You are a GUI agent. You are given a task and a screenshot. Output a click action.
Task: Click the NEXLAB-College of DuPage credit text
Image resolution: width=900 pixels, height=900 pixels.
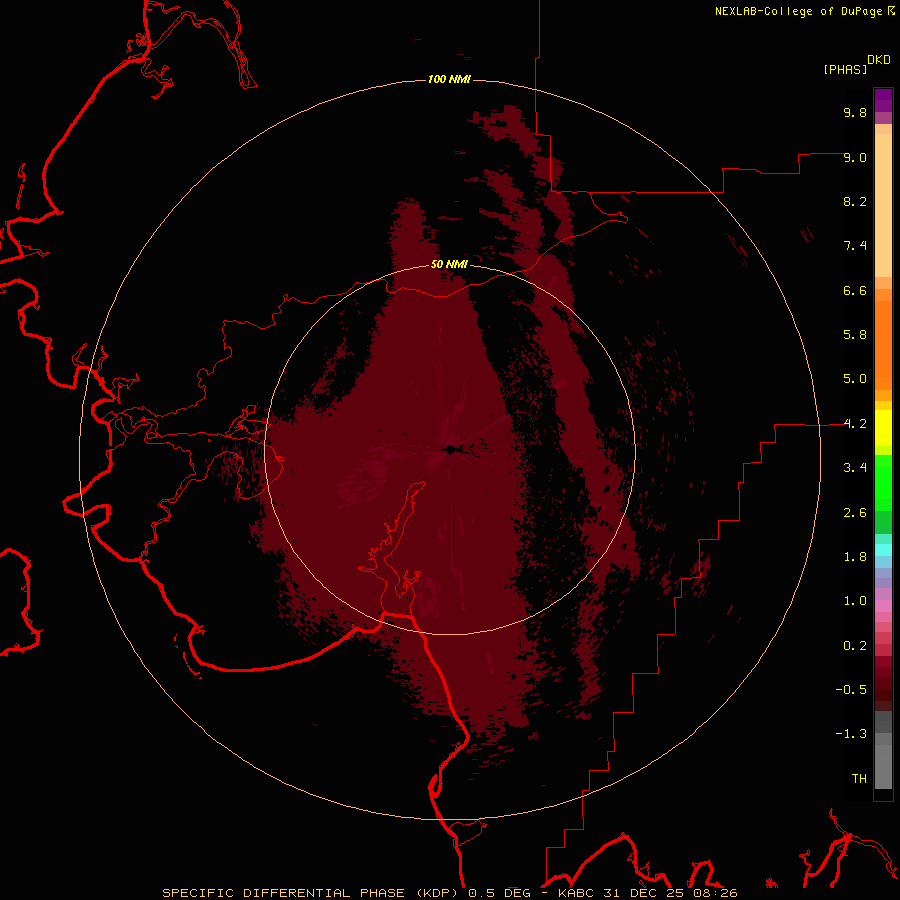tap(798, 11)
